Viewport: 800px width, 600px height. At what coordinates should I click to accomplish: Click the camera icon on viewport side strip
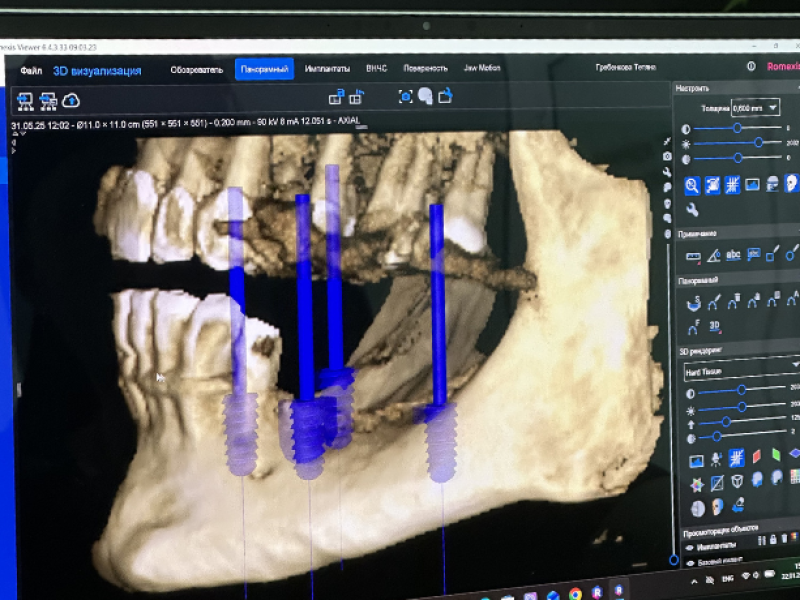pos(667,157)
